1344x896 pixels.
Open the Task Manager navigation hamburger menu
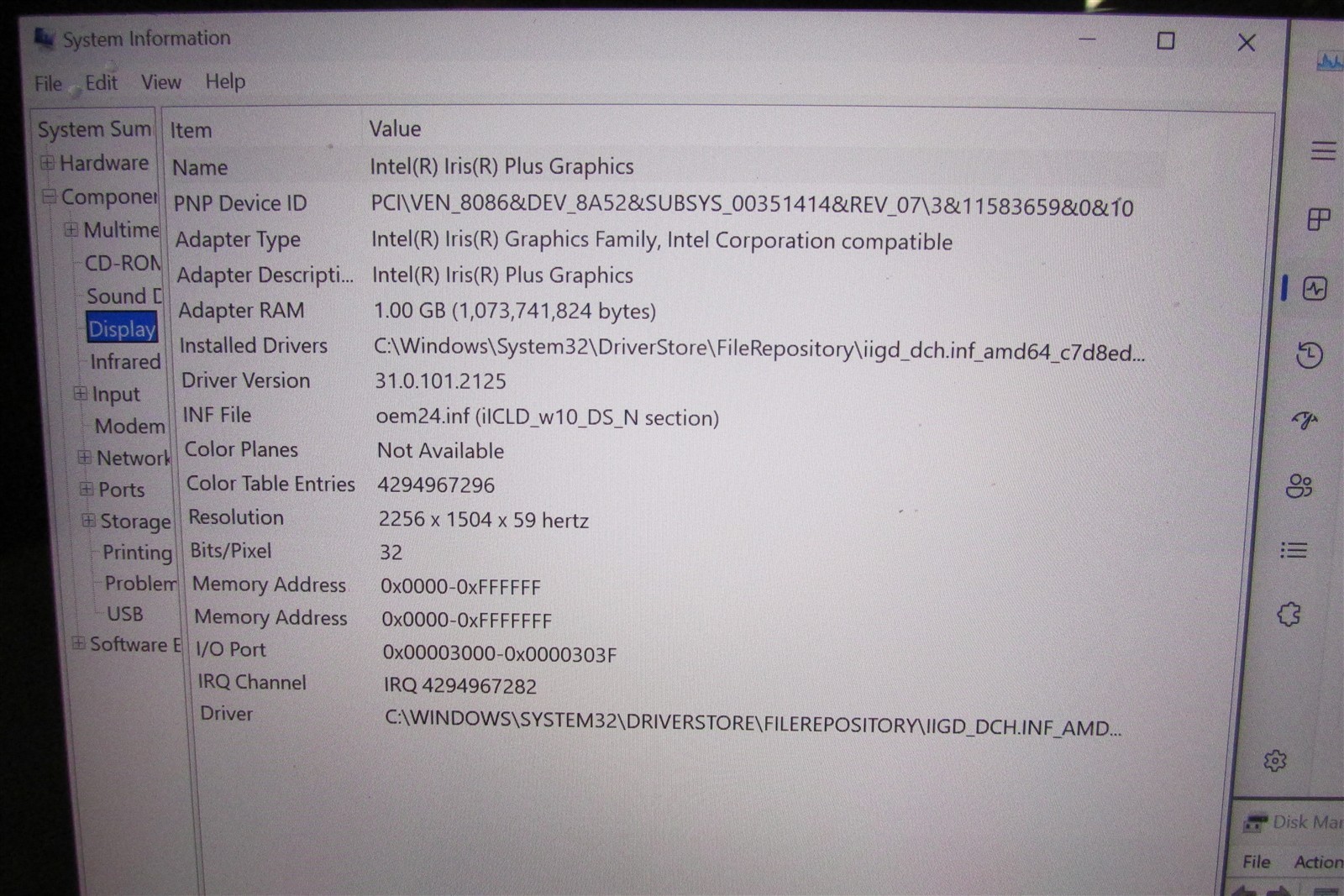tap(1323, 150)
